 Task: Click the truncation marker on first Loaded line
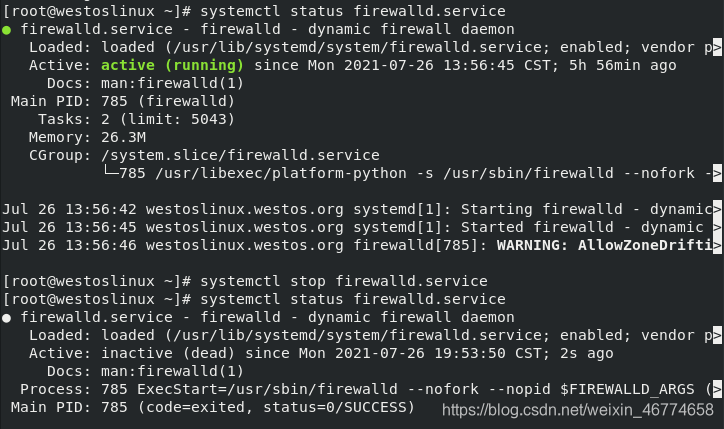[x=717, y=47]
